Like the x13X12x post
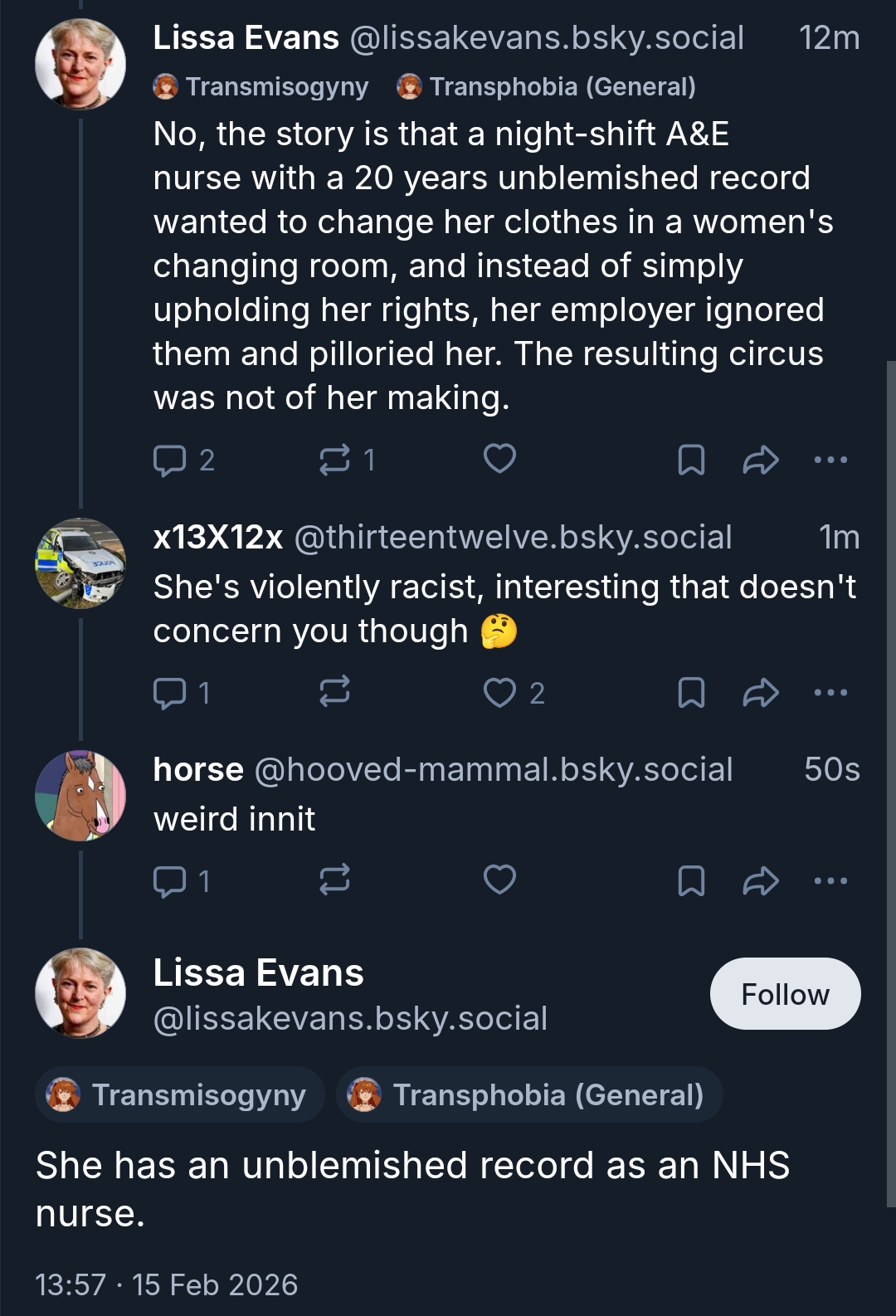The image size is (896, 1316). 499,692
